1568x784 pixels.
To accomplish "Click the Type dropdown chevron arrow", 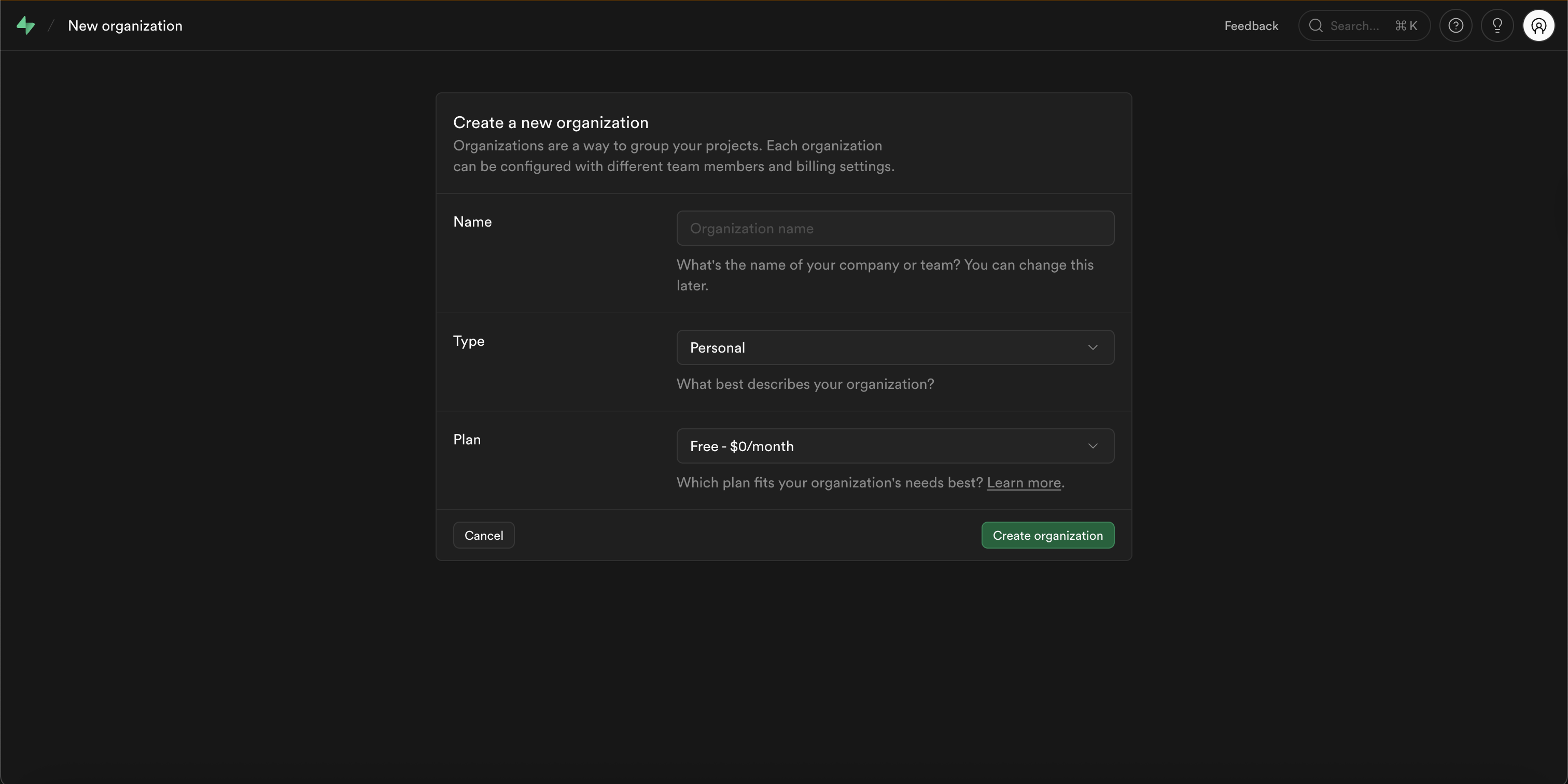I will click(x=1093, y=347).
